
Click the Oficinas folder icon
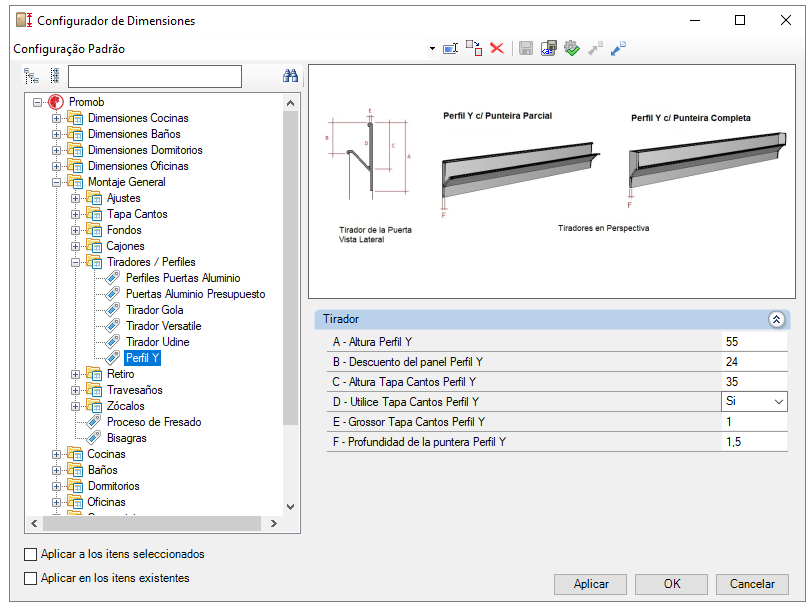pos(75,502)
